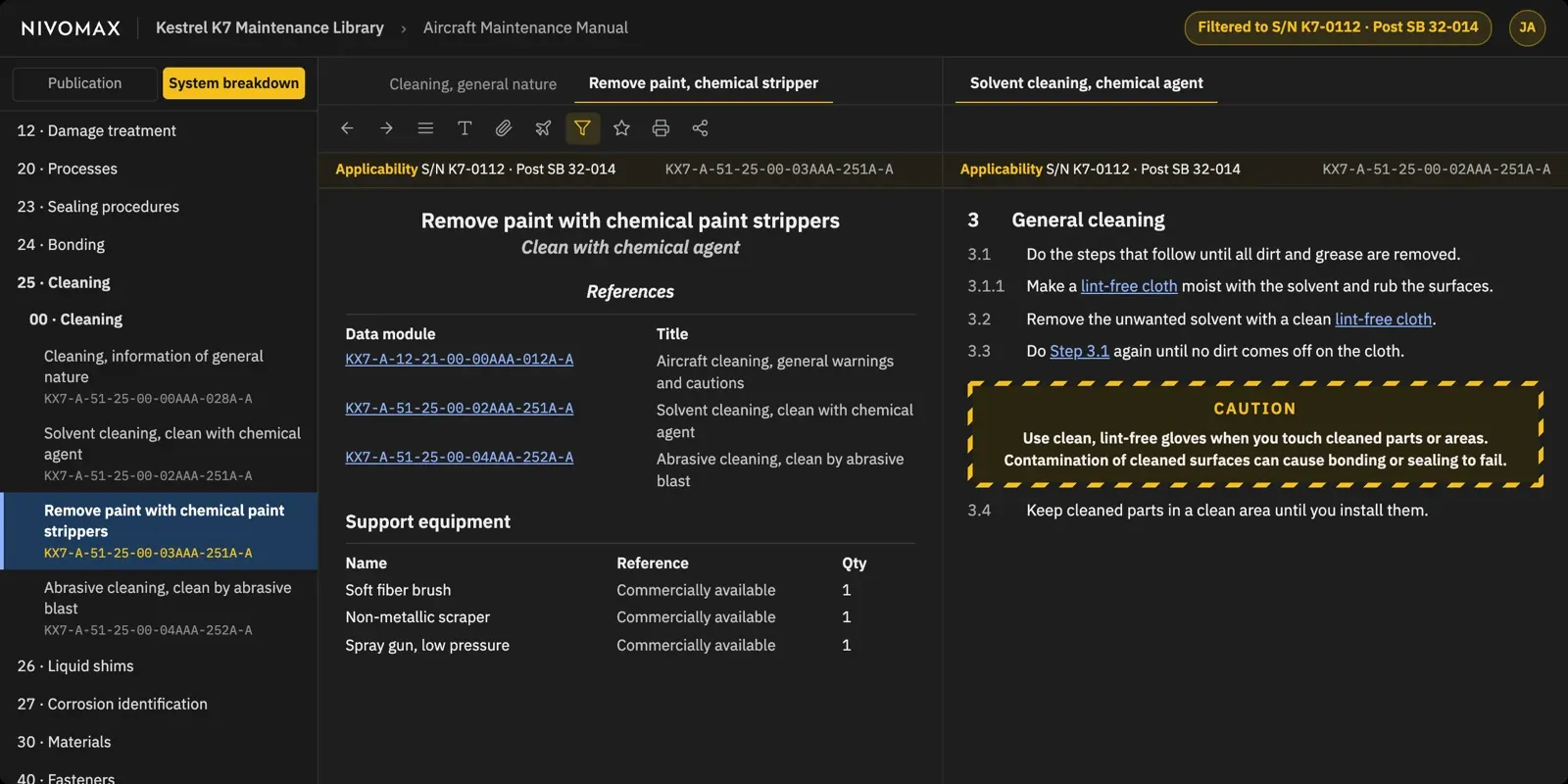Screen dimensions: 1568x784
Task: Open the lint-free cloth link in step 3.2
Action: click(x=1384, y=319)
